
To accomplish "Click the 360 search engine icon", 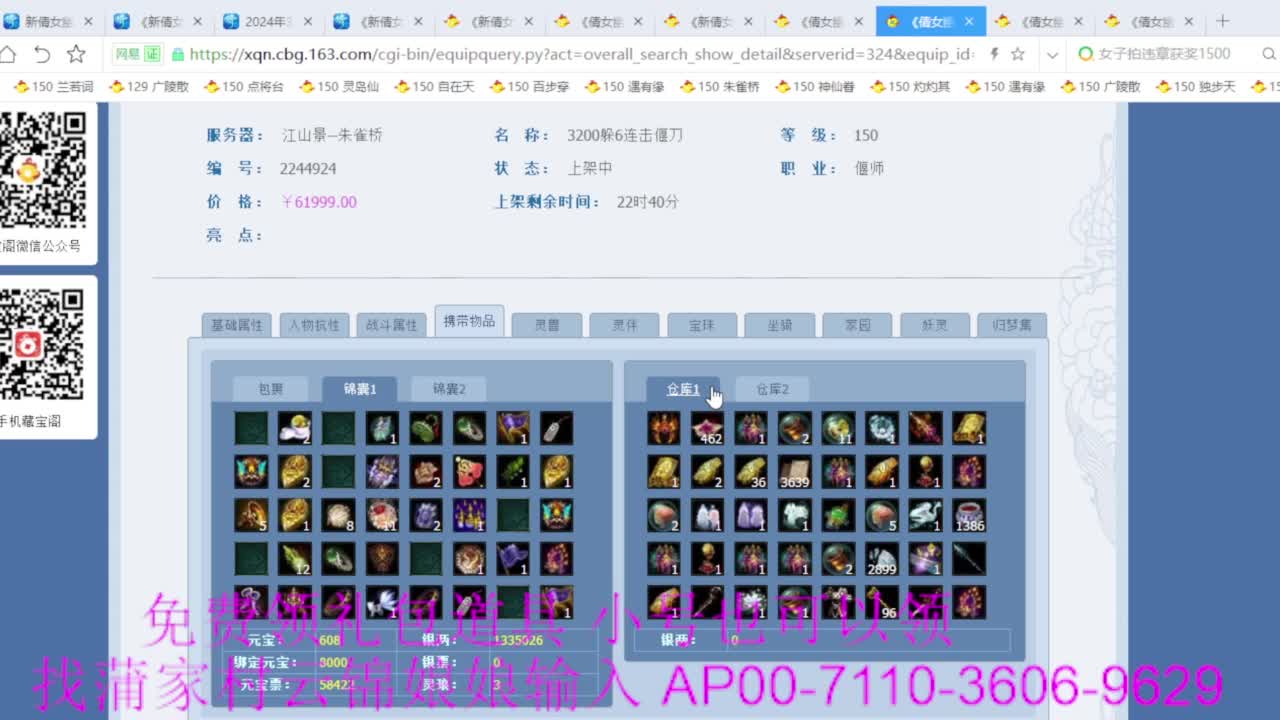I will pos(1086,54).
